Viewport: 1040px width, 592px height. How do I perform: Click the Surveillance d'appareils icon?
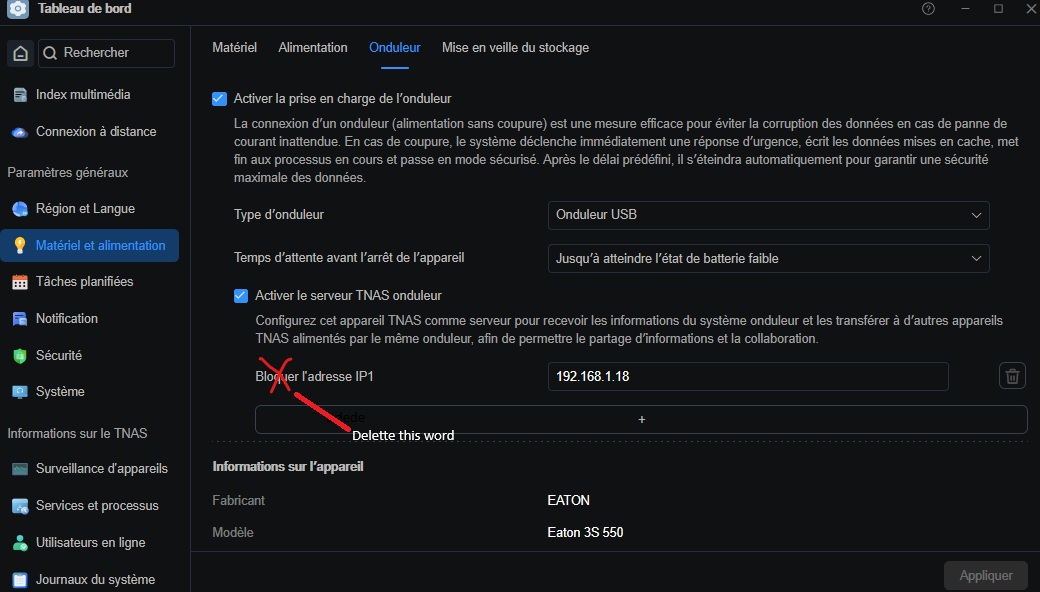[x=20, y=469]
